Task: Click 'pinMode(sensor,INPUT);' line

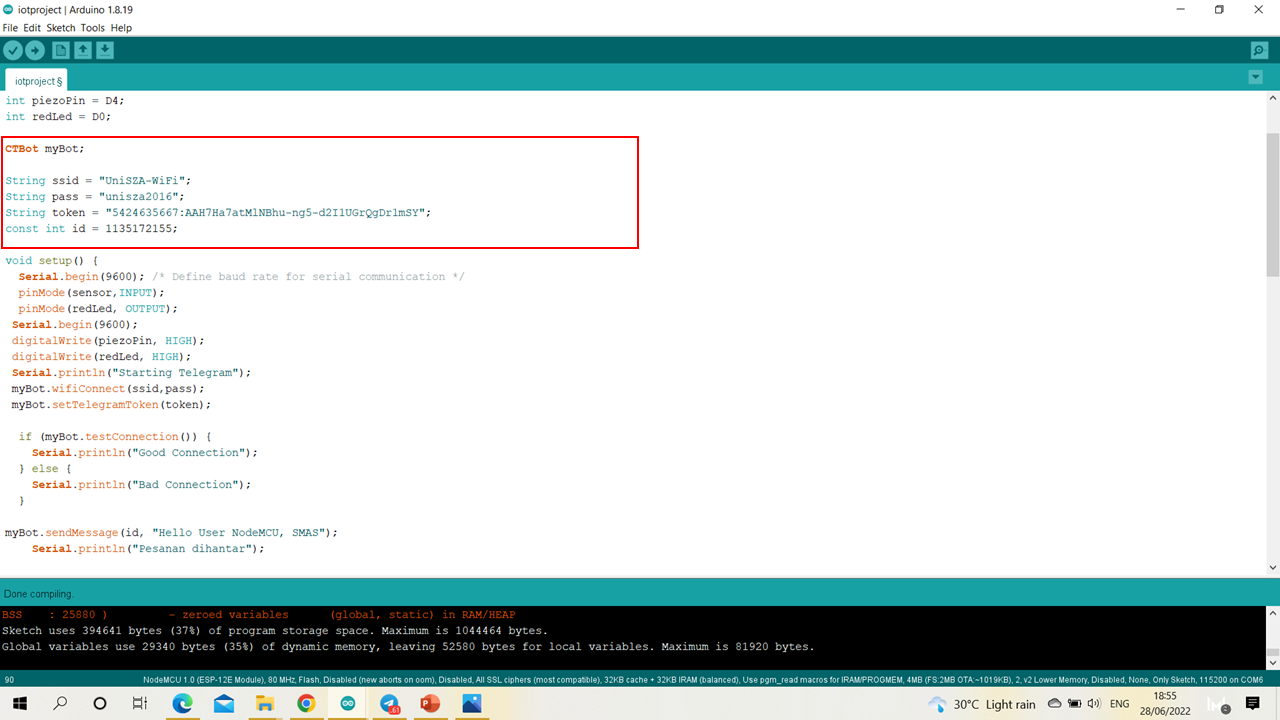Action: 91,293
